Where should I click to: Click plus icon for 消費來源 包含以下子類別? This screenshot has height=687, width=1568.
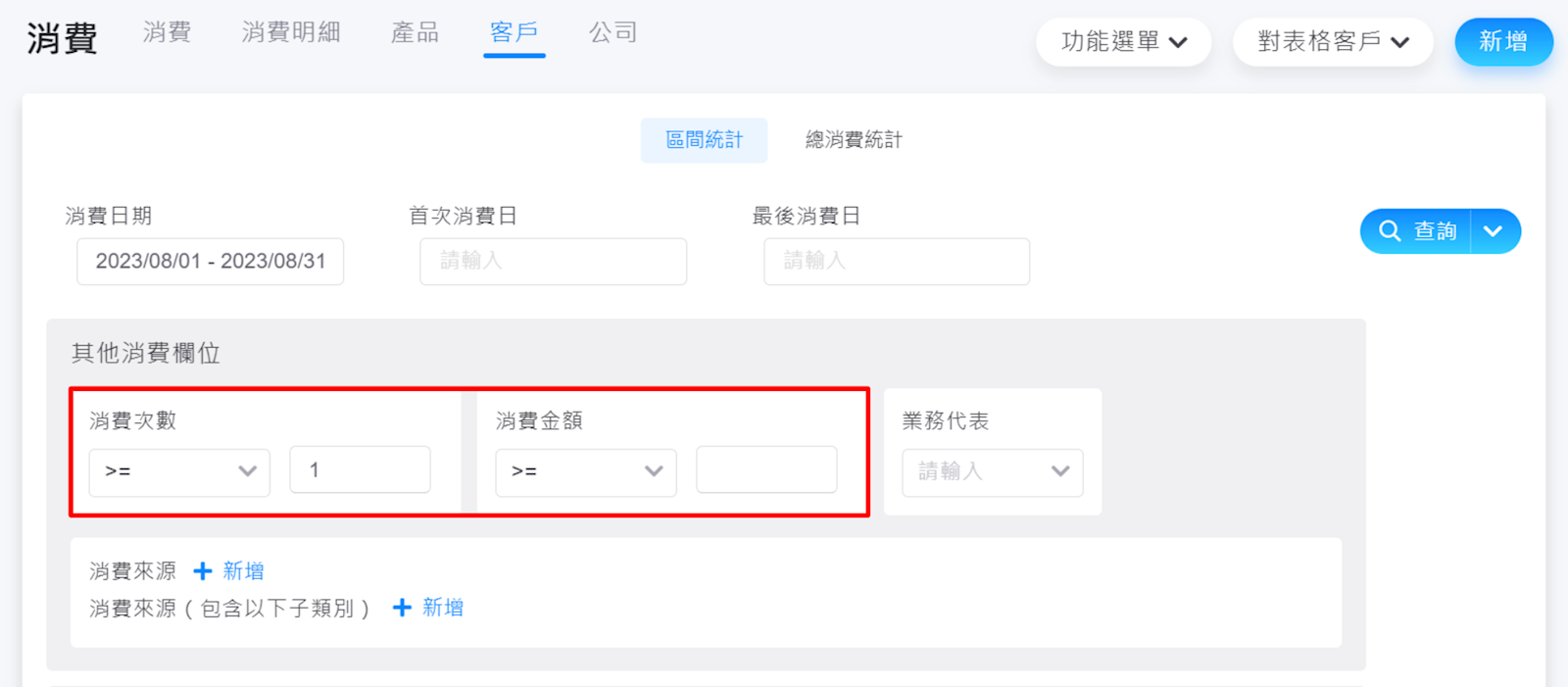(402, 608)
